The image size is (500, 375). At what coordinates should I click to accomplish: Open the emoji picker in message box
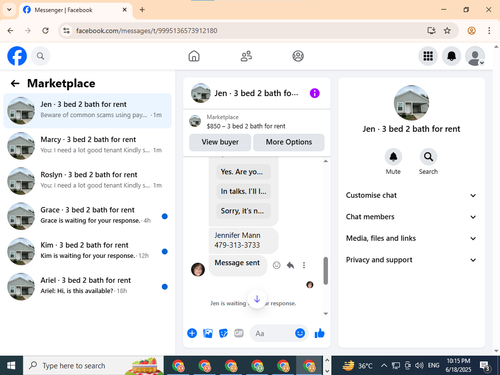pyautogui.click(x=300, y=333)
